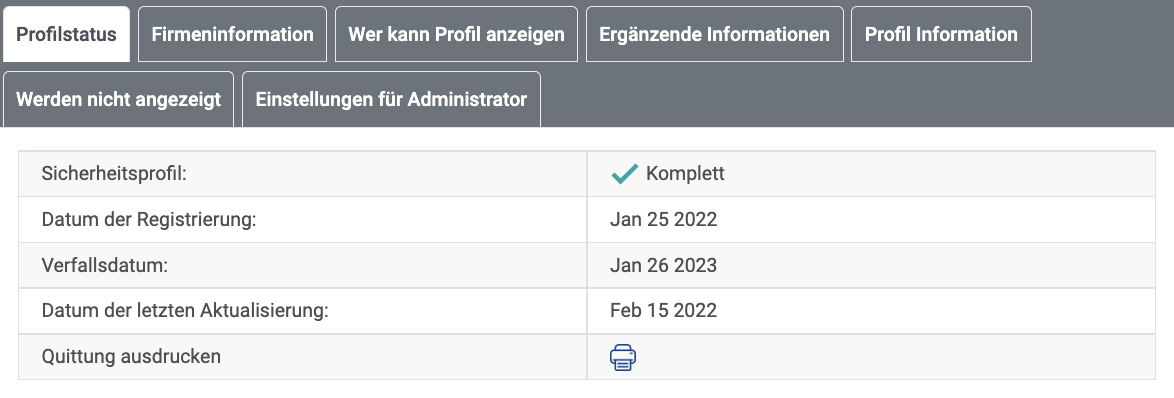
Task: Click the Komplett status text
Action: click(x=685, y=174)
